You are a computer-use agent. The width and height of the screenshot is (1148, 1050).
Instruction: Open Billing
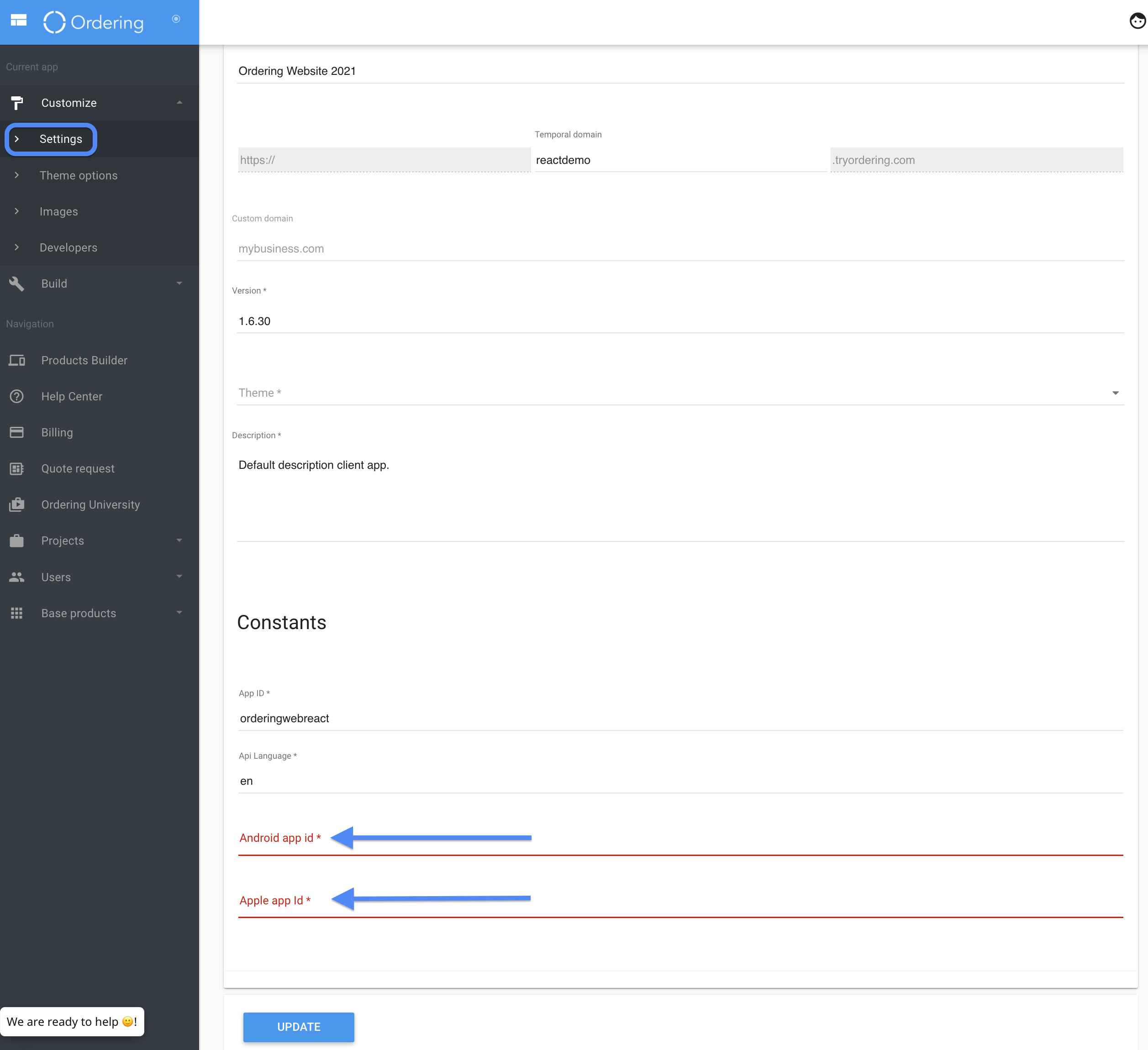click(x=57, y=433)
